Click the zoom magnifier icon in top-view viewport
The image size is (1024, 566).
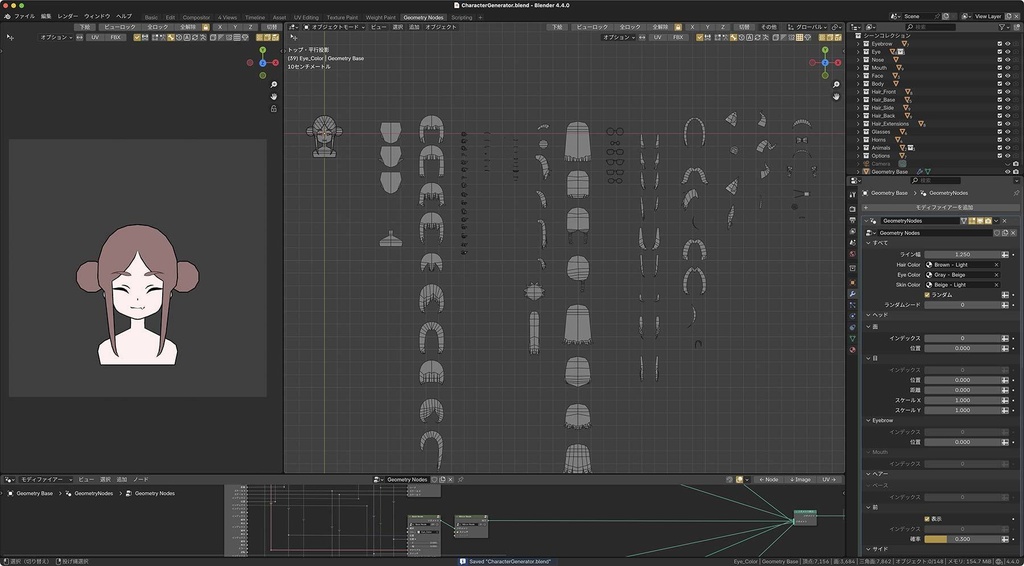click(836, 85)
